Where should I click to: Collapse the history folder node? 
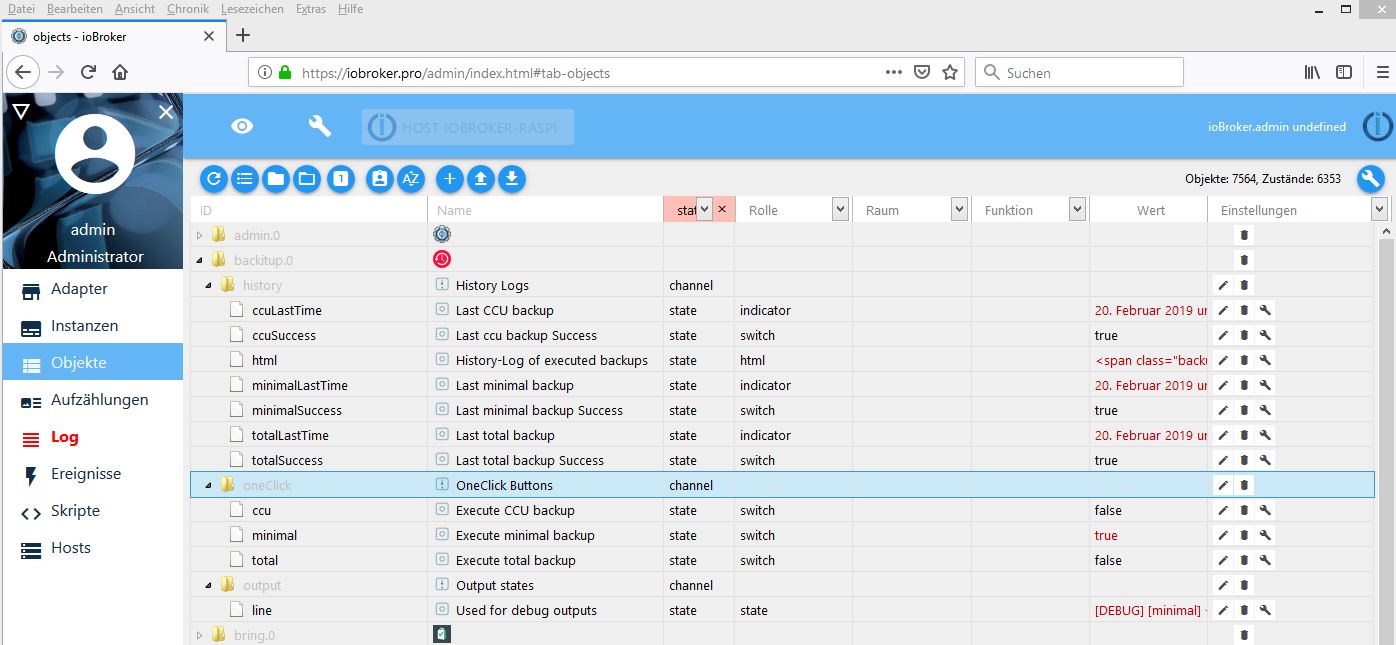209,286
